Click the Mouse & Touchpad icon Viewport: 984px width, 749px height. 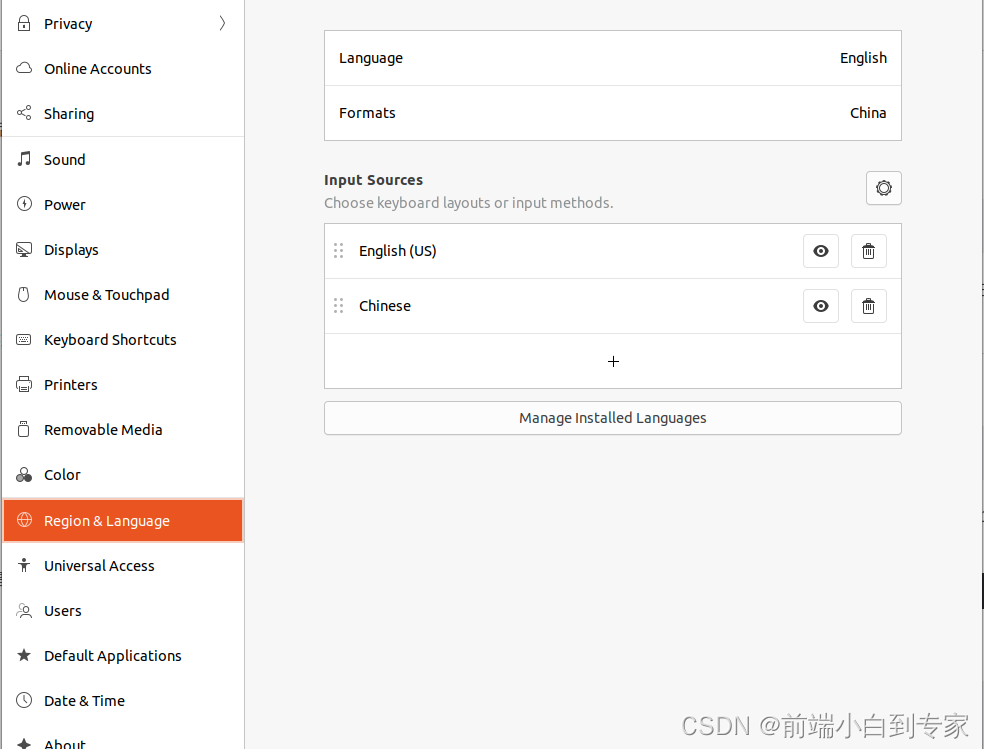coord(24,294)
